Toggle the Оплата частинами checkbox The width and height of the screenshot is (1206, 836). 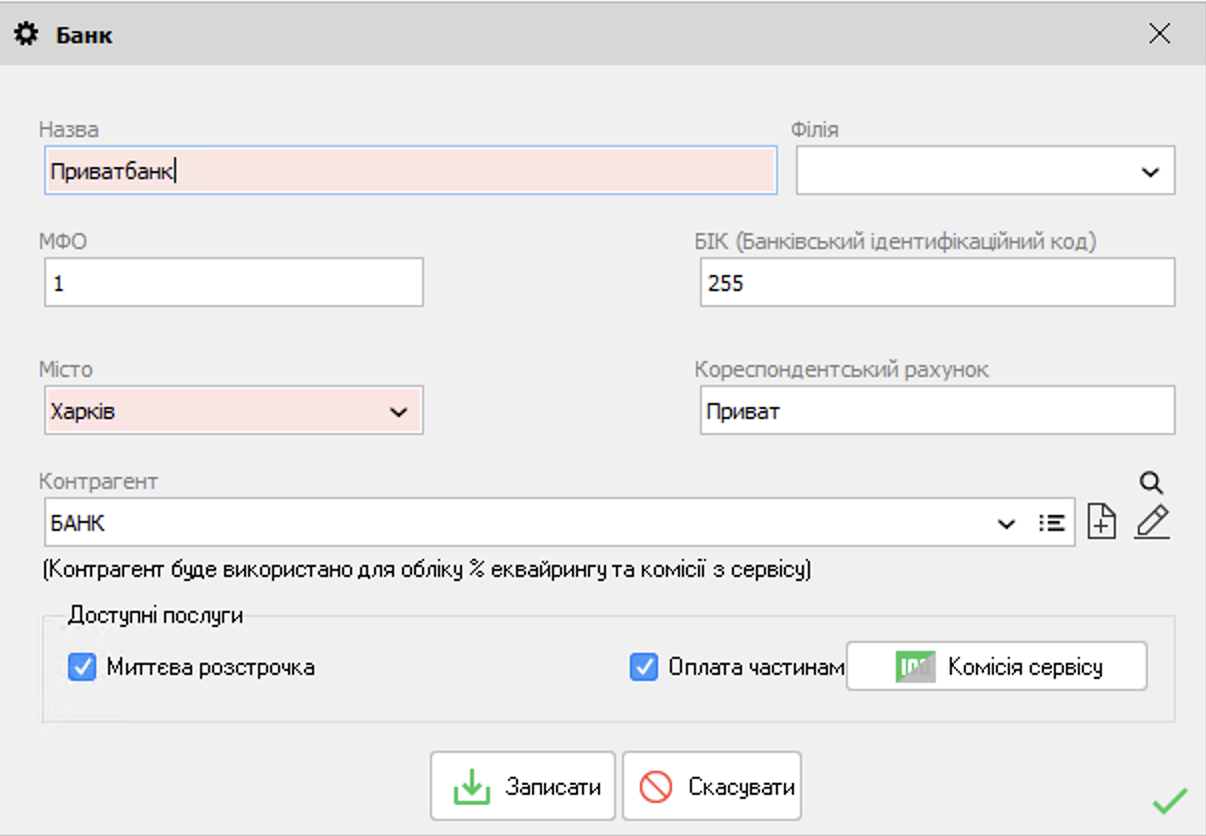click(x=644, y=667)
